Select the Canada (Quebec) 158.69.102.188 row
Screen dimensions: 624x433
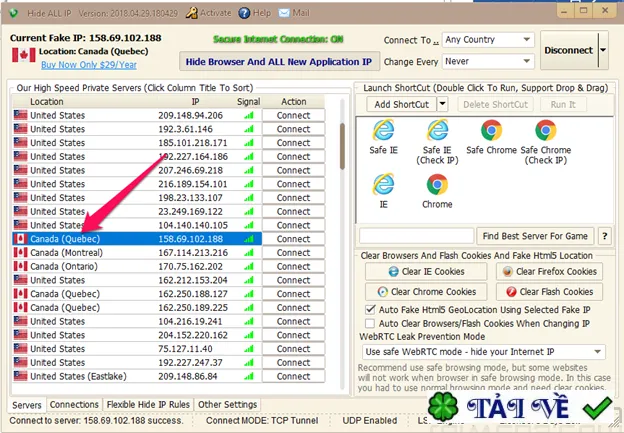click(x=137, y=239)
